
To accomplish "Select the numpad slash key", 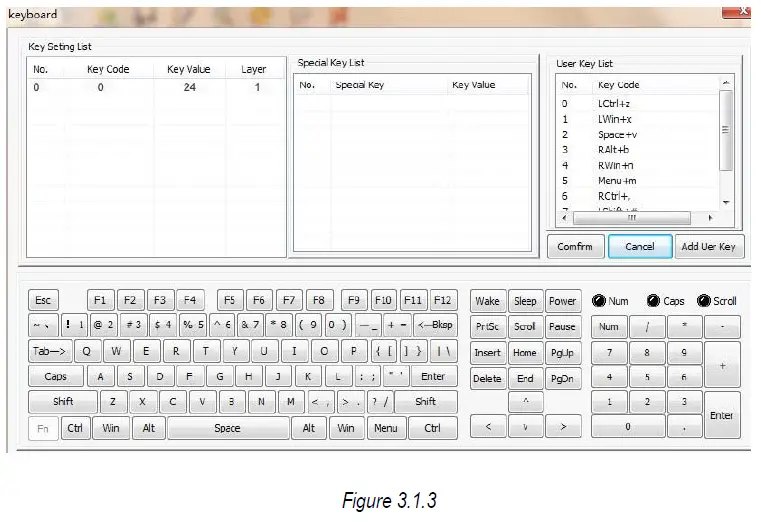I will (x=647, y=327).
